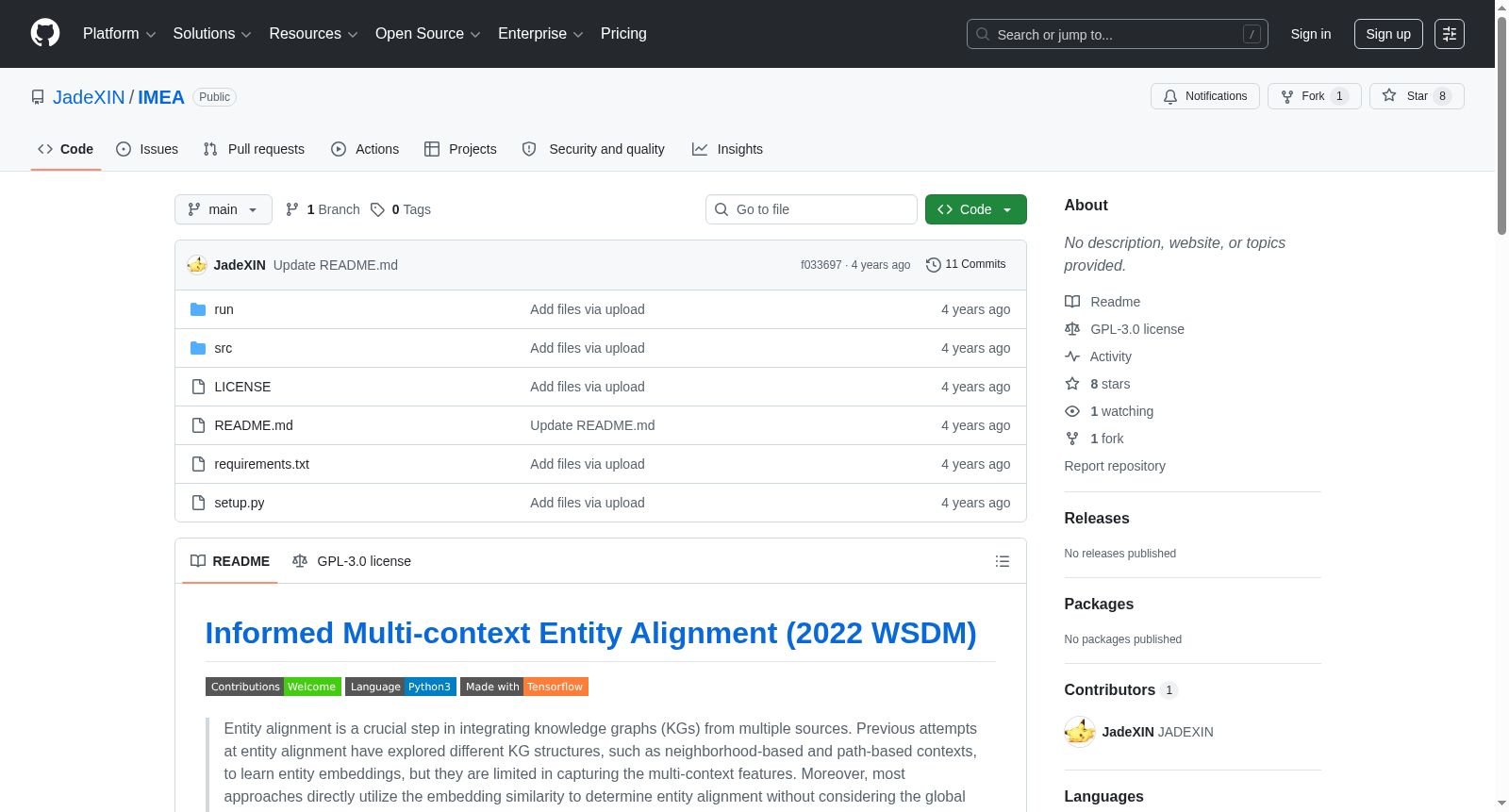Click Report repository link
The width and height of the screenshot is (1509, 812).
(x=1115, y=466)
